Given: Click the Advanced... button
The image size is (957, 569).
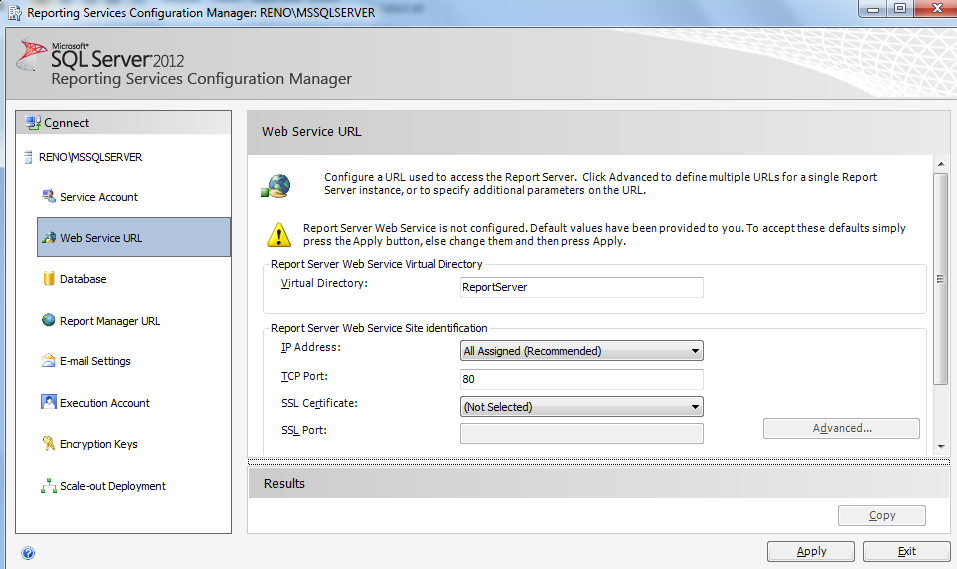Looking at the screenshot, I should tap(841, 428).
